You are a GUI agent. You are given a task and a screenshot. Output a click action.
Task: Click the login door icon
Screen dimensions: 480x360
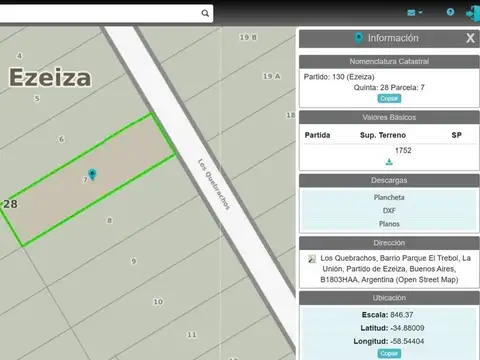click(x=472, y=13)
